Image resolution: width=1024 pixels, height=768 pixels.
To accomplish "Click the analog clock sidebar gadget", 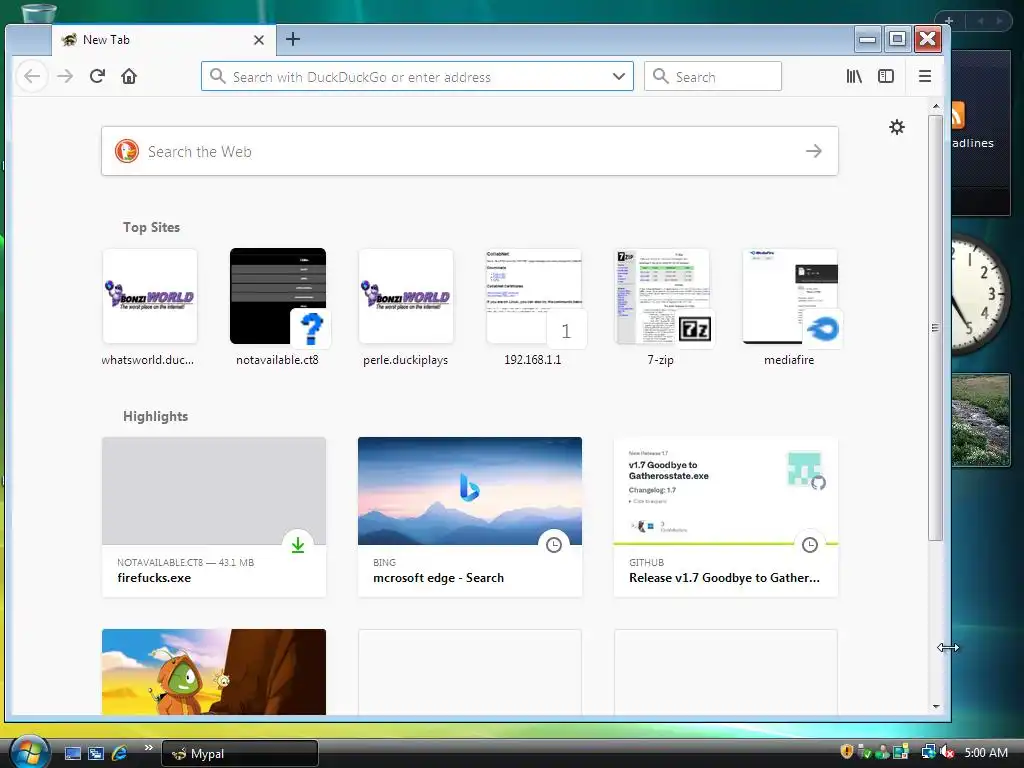I will point(980,295).
